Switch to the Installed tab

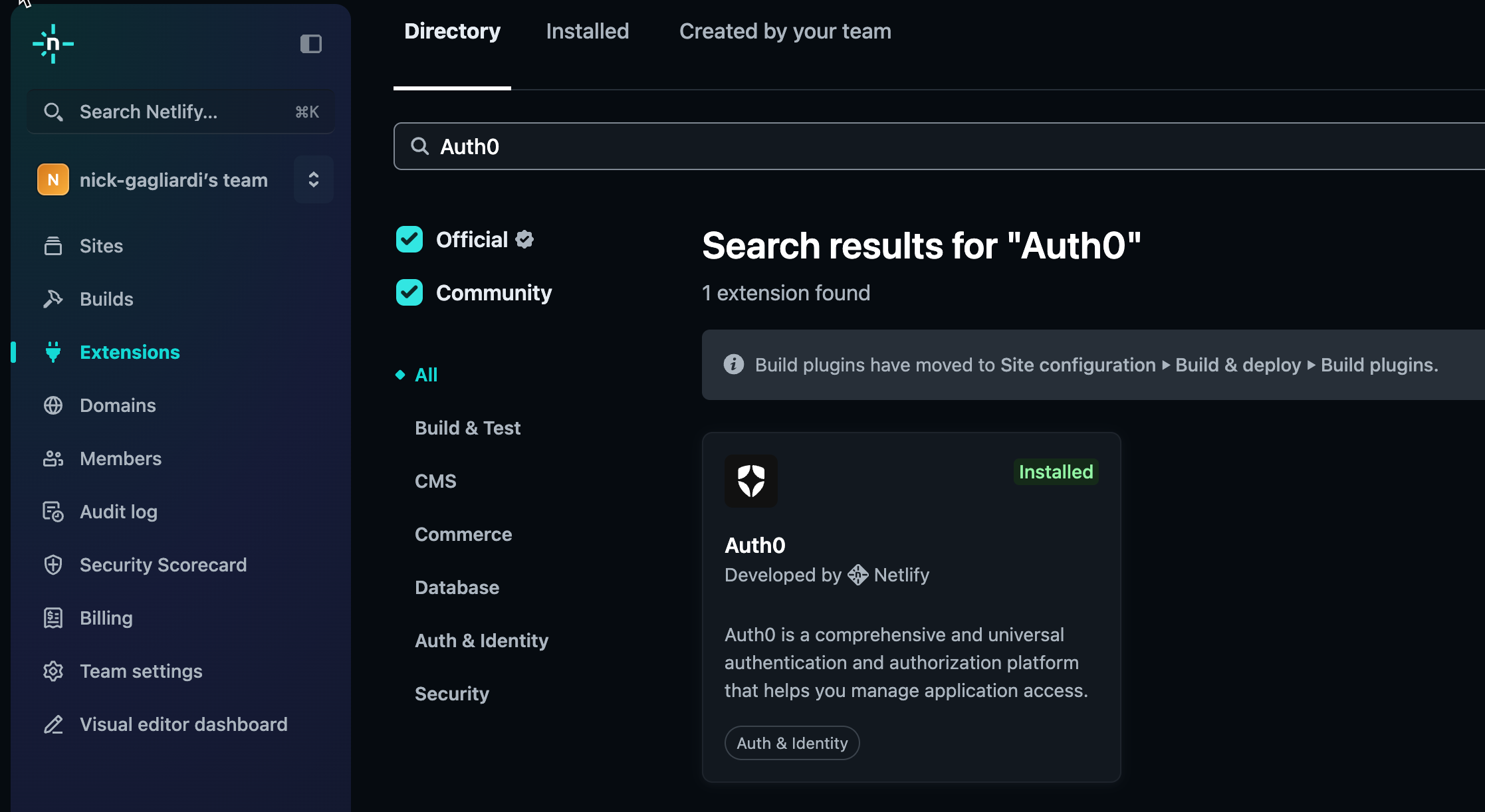coord(587,31)
